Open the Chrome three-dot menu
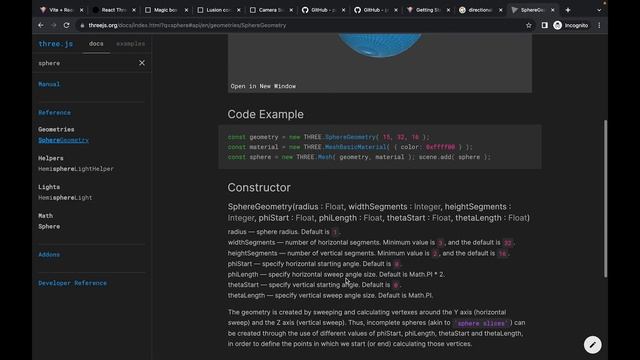This screenshot has height=360, width=640. (599, 25)
